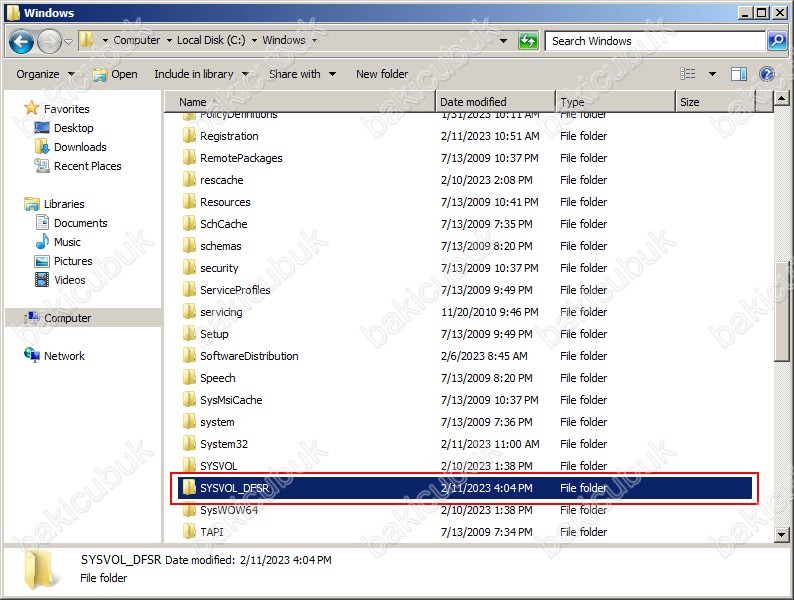Select Libraries in the navigation pane
This screenshot has width=794, height=600.
(x=64, y=204)
